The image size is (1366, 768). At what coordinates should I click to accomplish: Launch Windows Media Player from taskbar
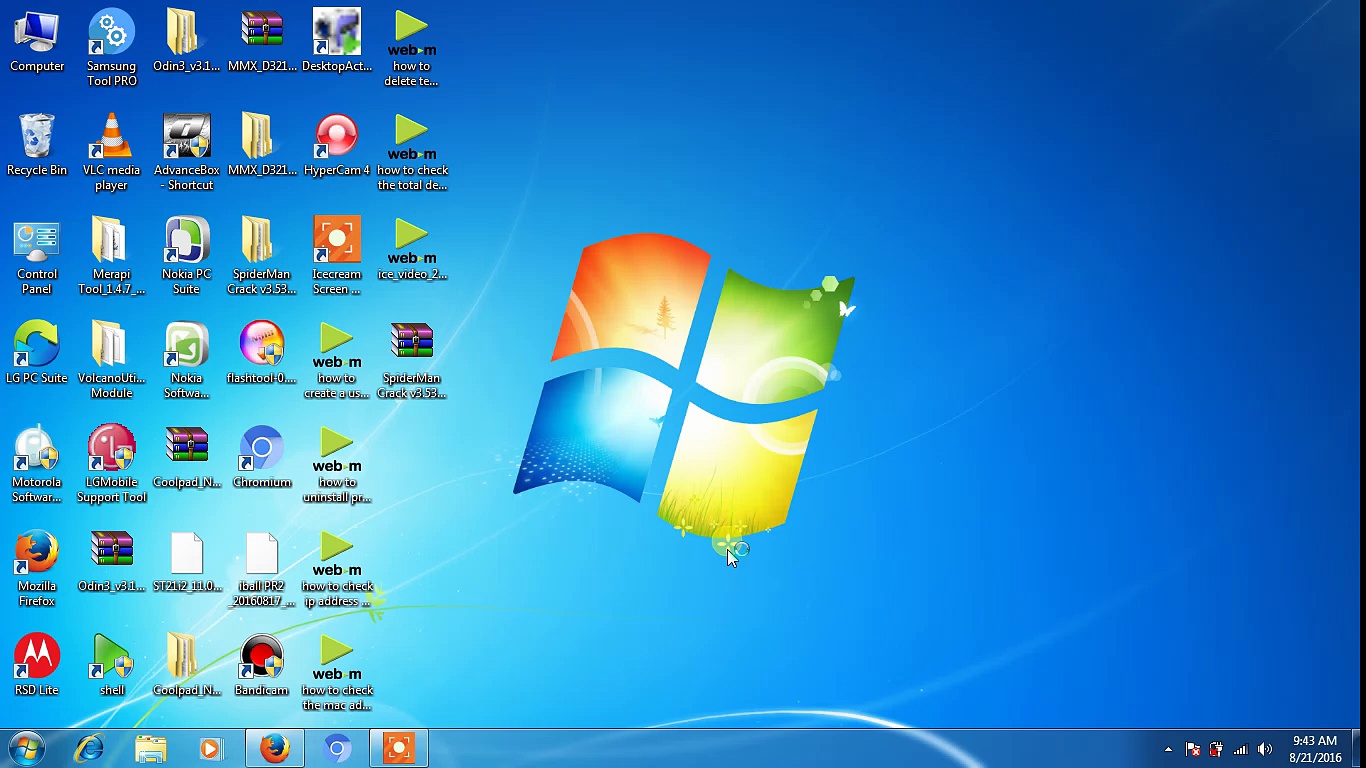[212, 748]
